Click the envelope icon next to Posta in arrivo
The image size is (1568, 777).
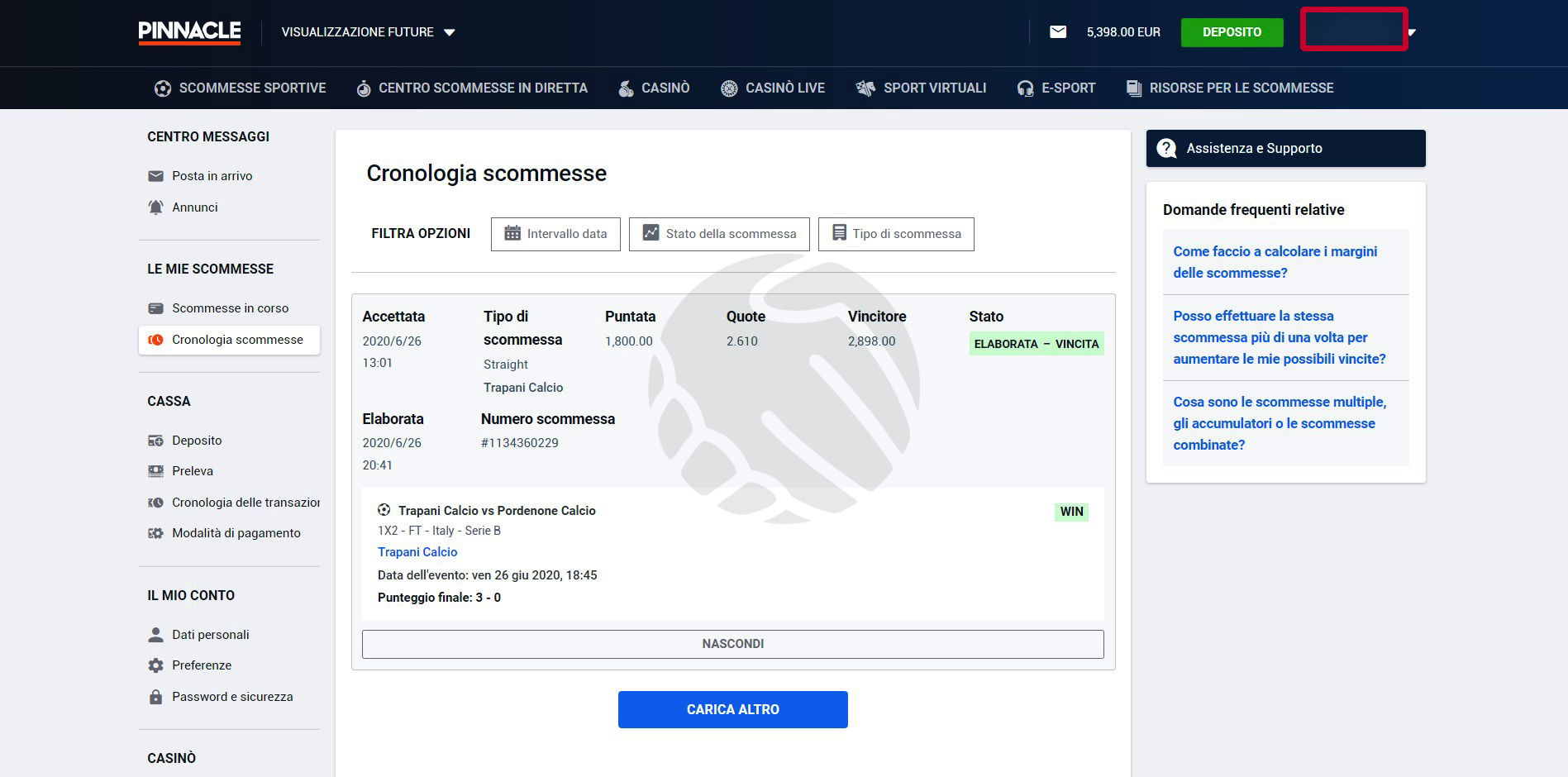click(x=155, y=176)
